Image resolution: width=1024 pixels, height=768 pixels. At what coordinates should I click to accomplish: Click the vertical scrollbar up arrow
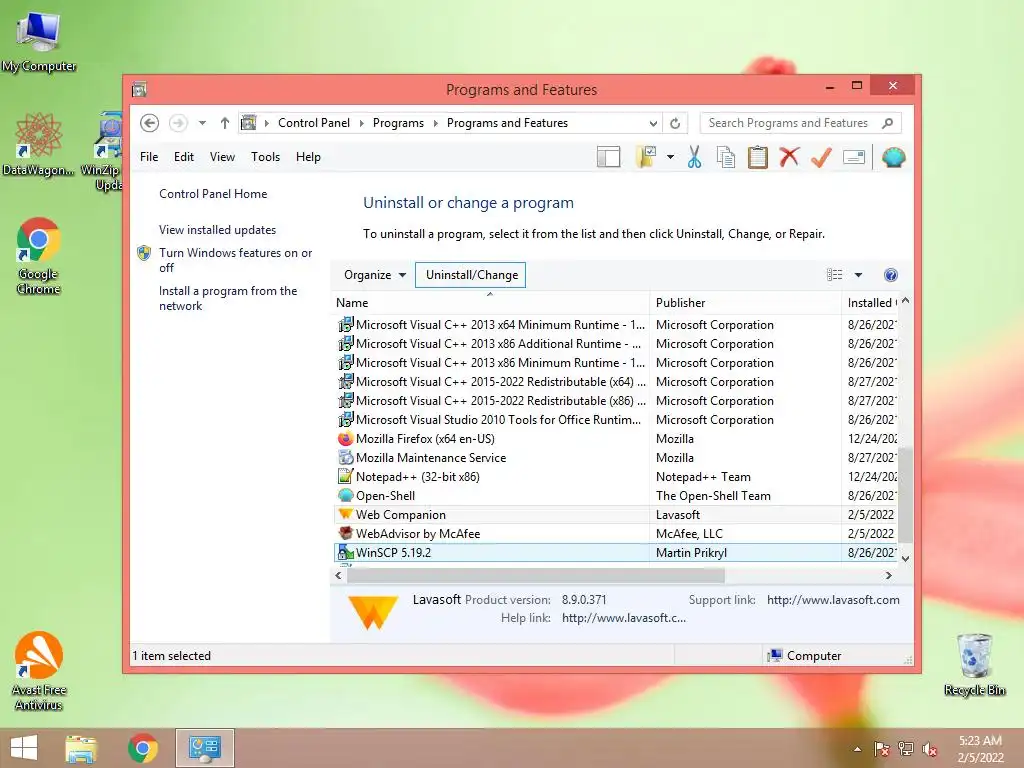[905, 301]
